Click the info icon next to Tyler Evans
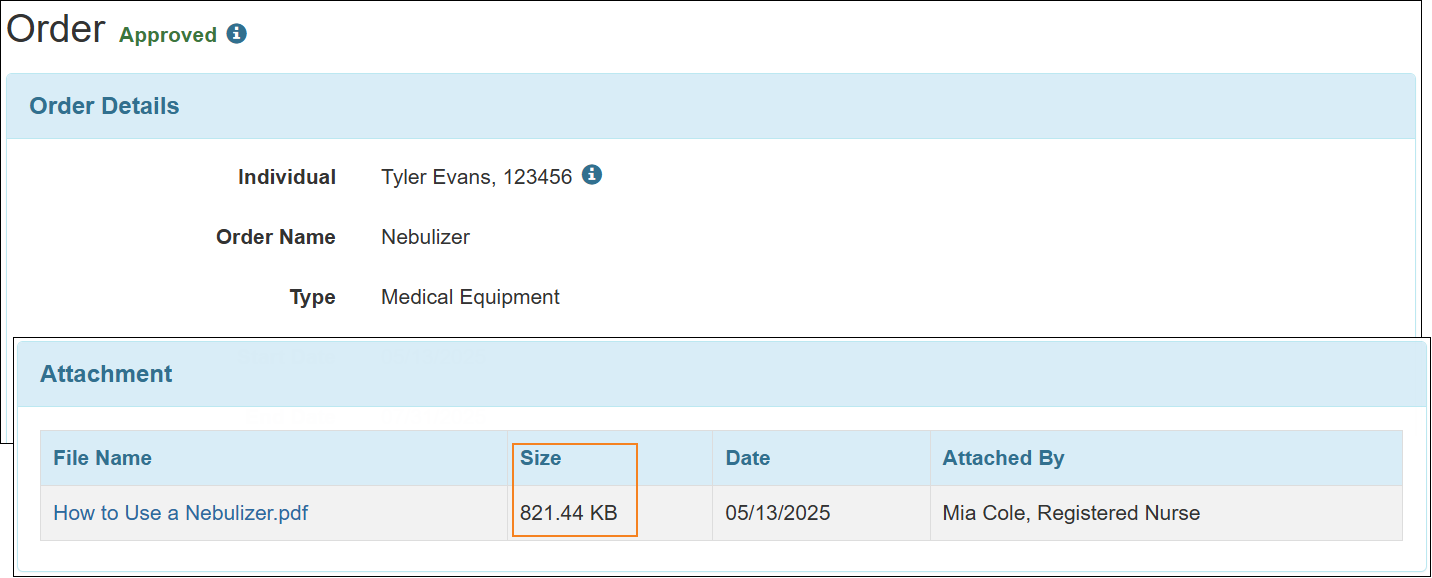 [x=592, y=175]
